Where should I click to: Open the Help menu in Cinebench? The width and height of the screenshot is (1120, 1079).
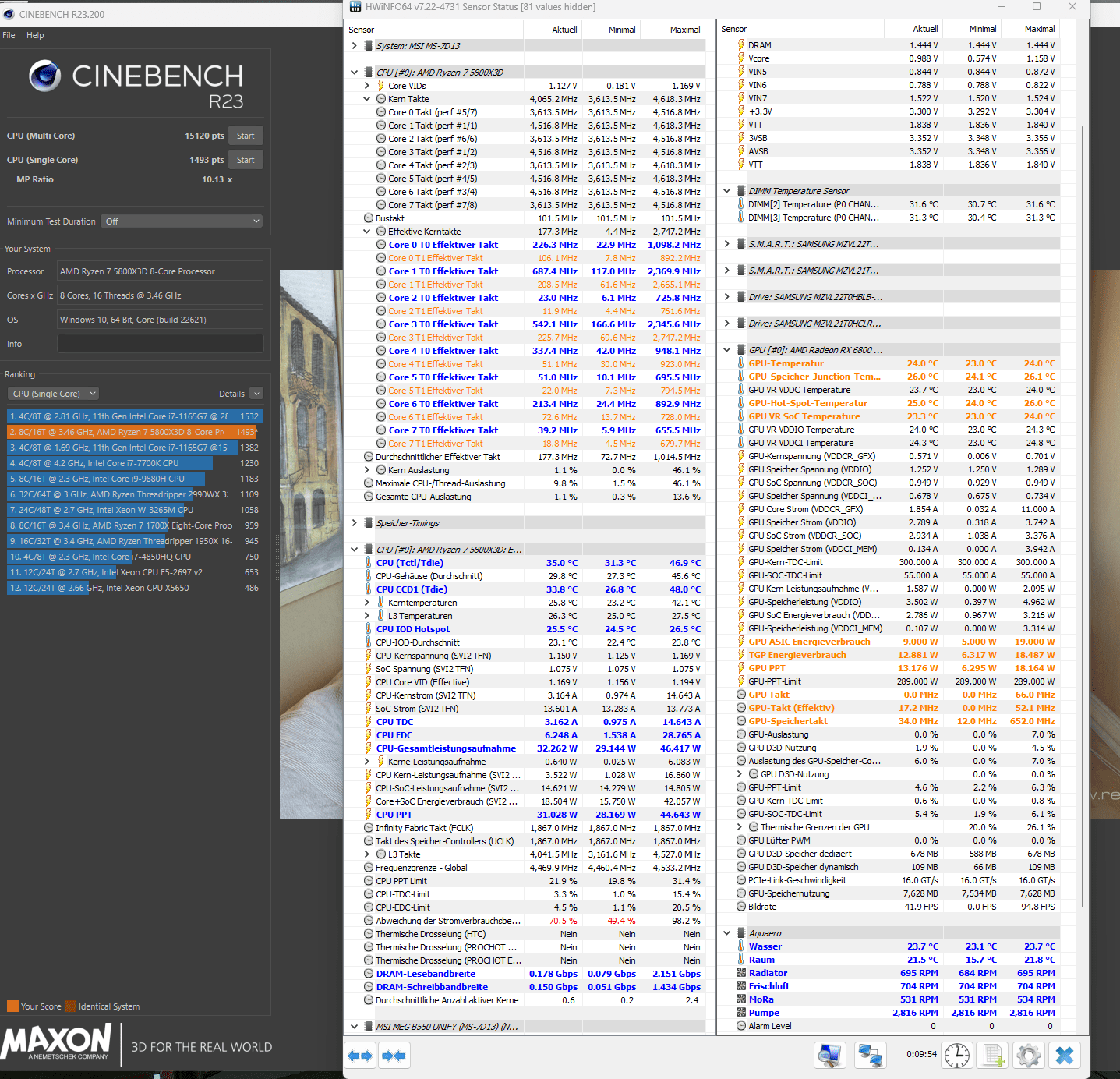tap(35, 35)
